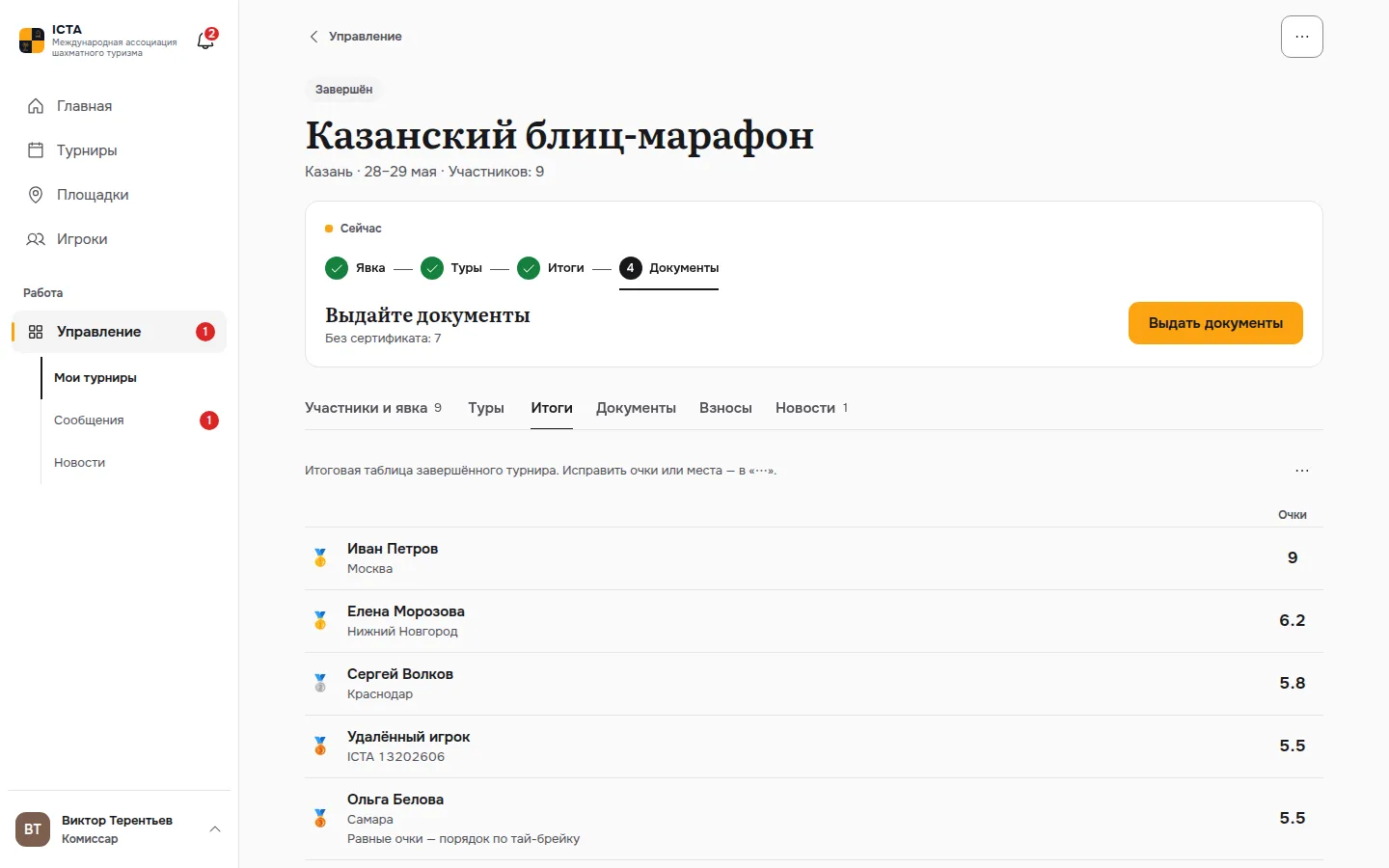The width and height of the screenshot is (1389, 868).
Task: Go to Главная home page
Action: click(119, 106)
